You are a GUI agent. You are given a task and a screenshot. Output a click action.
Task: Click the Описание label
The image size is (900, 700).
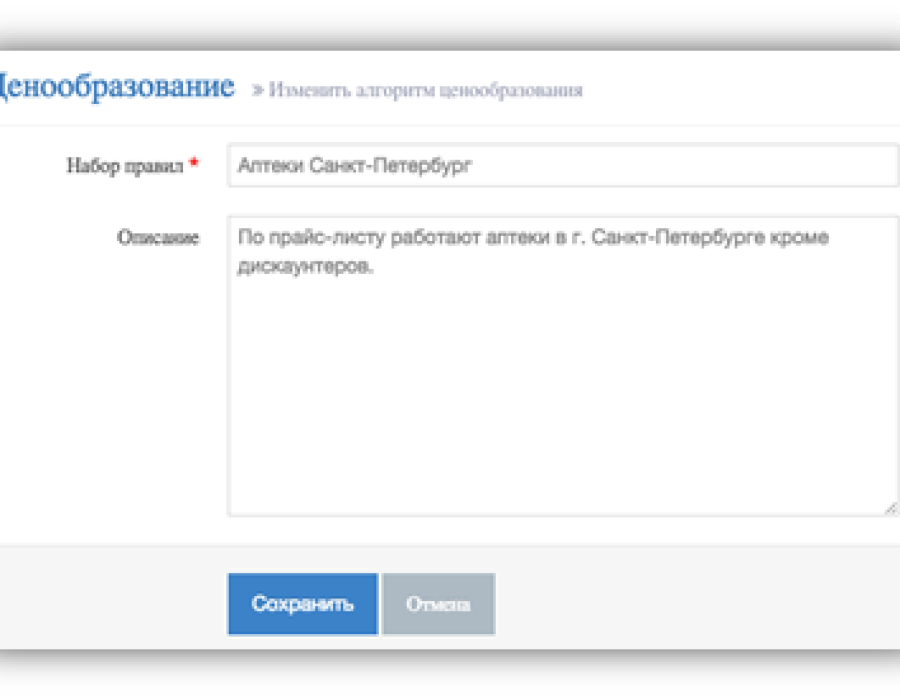point(158,238)
